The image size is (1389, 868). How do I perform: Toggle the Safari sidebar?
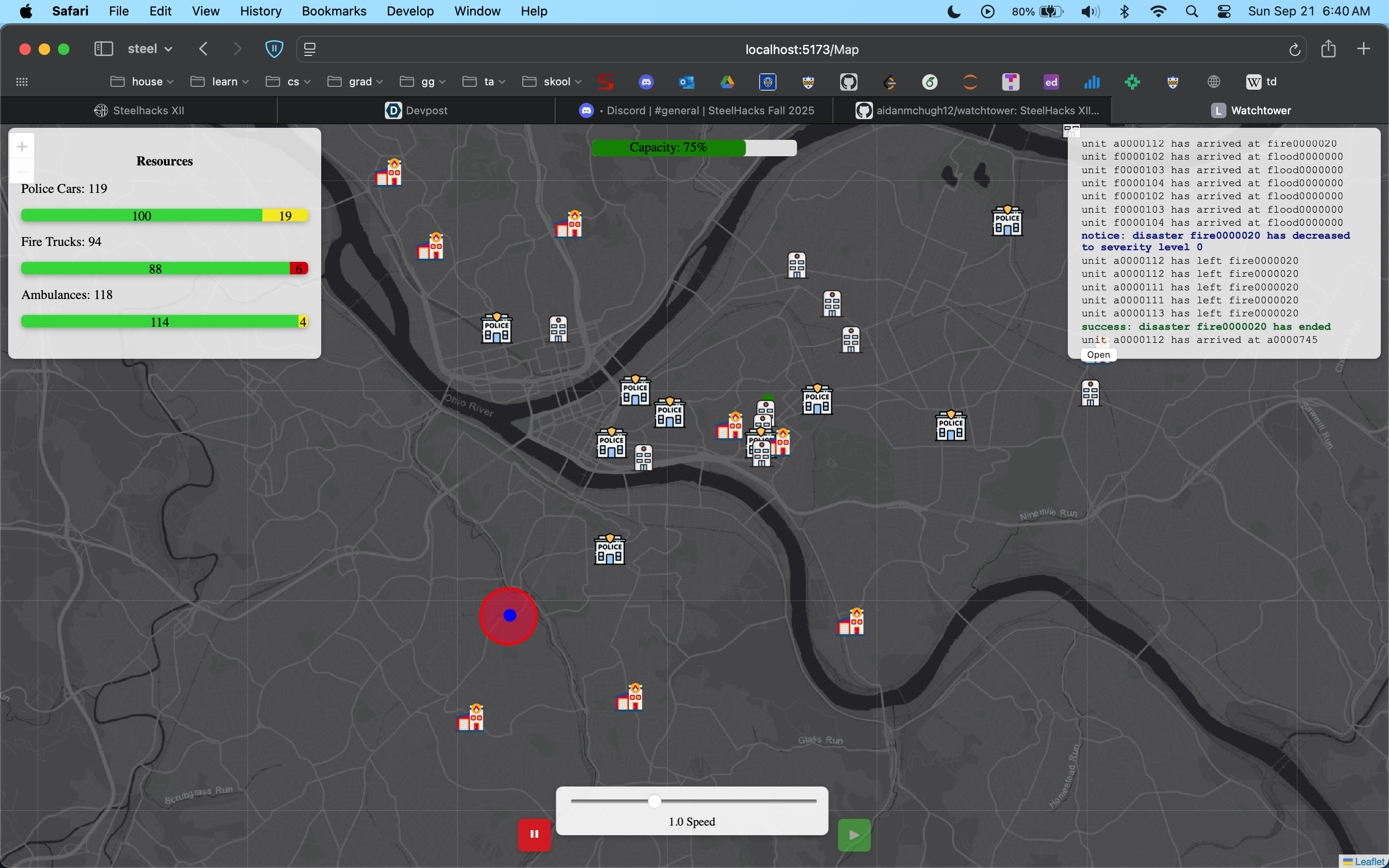pyautogui.click(x=103, y=49)
